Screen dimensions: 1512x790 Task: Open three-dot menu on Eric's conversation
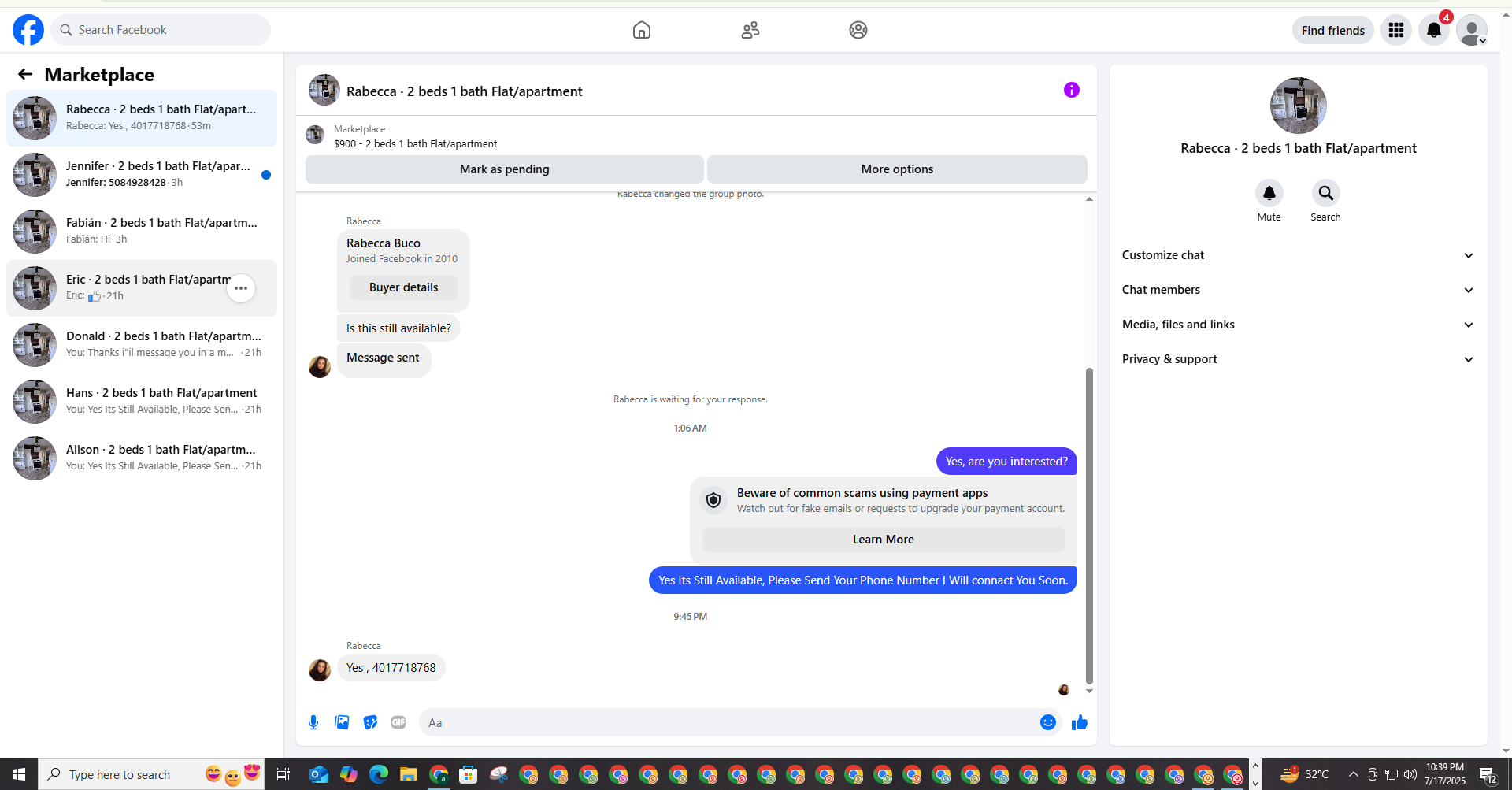click(x=241, y=288)
